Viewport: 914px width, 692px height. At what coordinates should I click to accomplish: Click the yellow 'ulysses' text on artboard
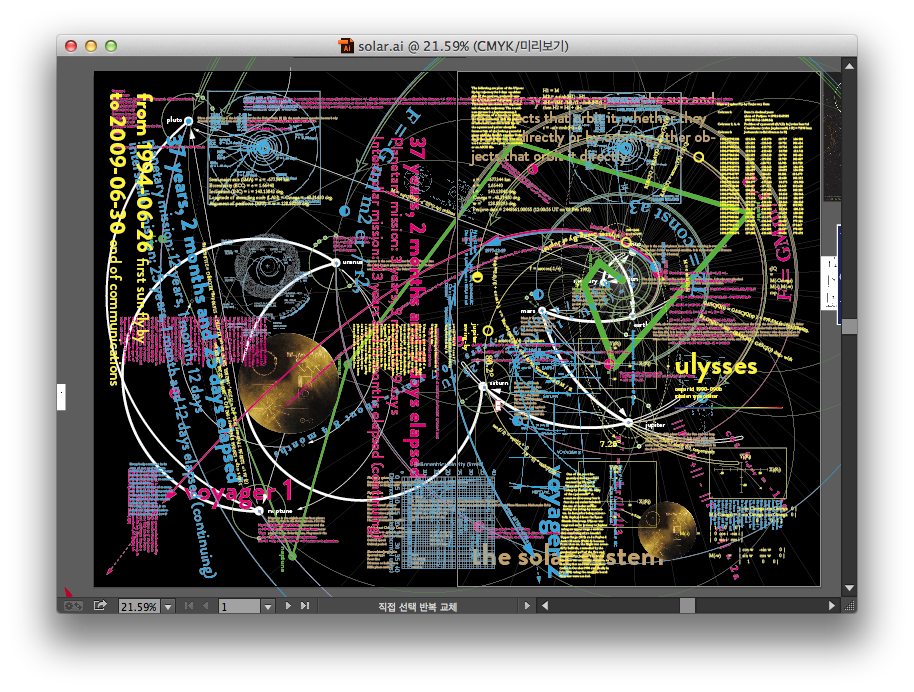716,367
